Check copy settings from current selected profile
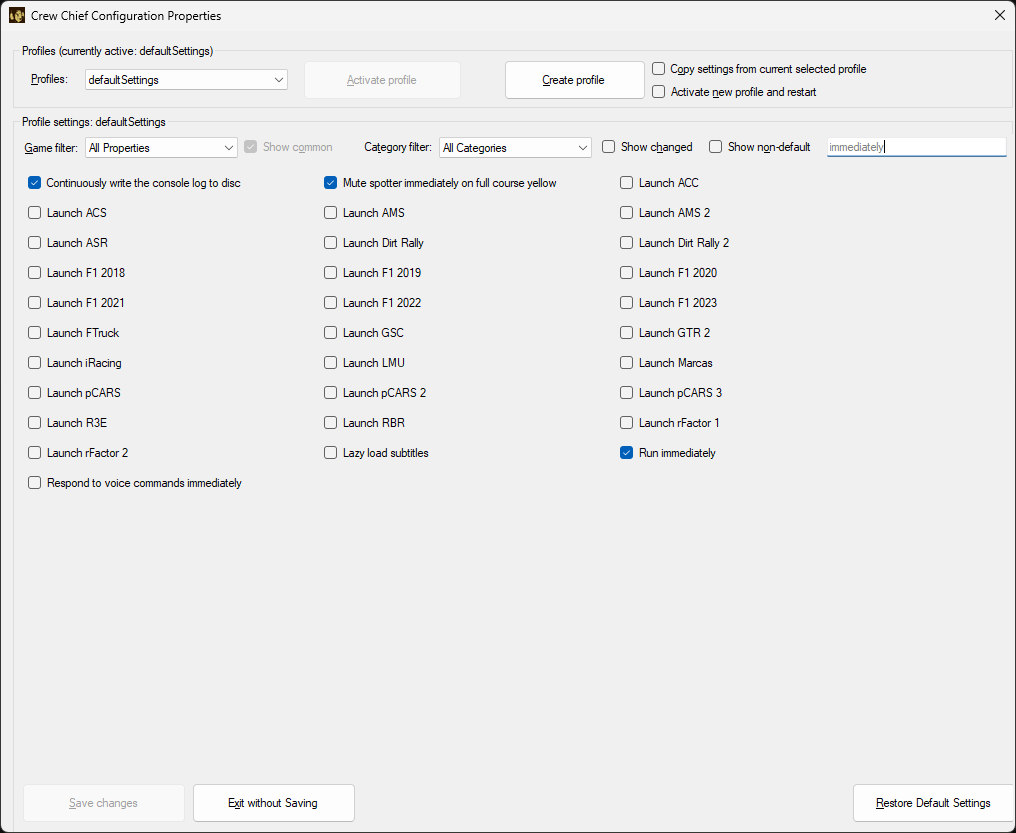 [x=657, y=69]
